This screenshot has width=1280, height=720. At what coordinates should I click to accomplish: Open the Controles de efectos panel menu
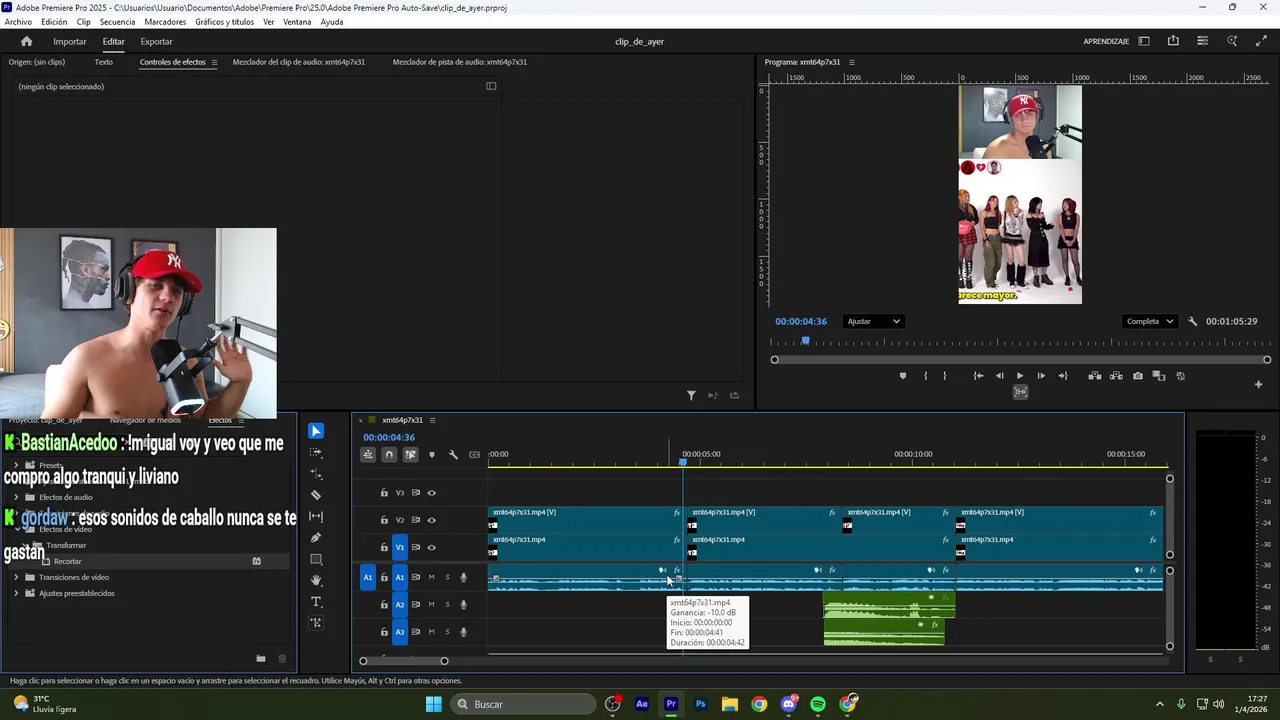(x=214, y=62)
